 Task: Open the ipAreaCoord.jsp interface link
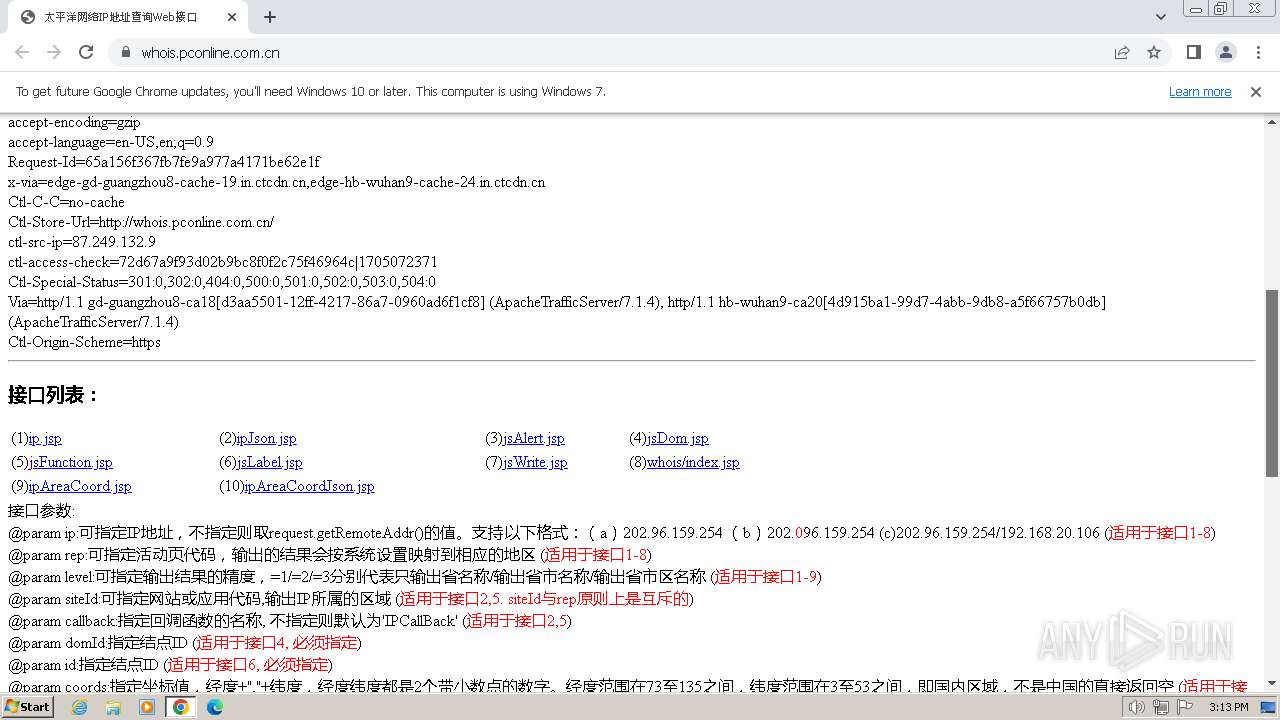pos(80,487)
